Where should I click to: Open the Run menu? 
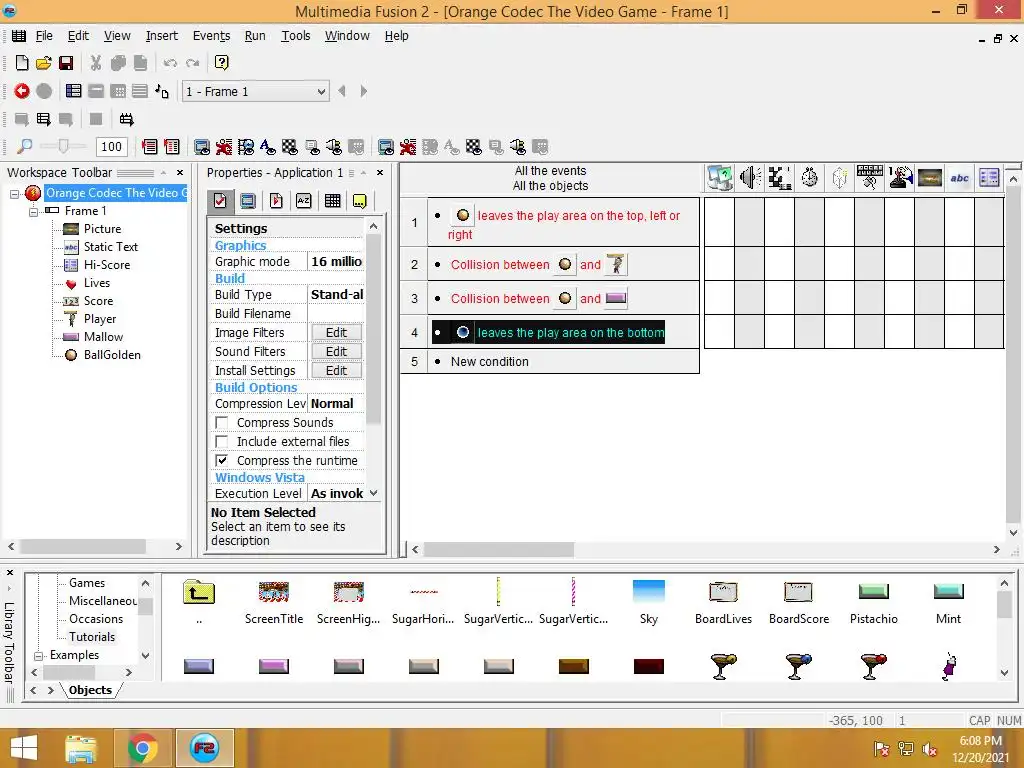click(x=255, y=36)
